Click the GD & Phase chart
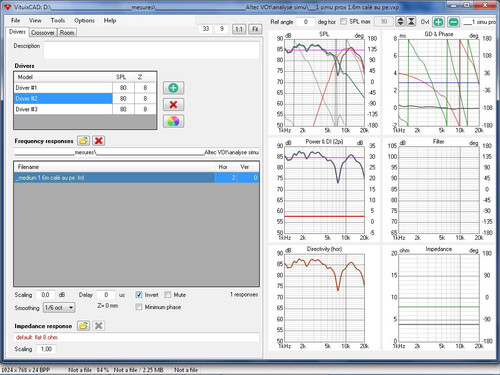The width and height of the screenshot is (500, 375). coord(439,82)
